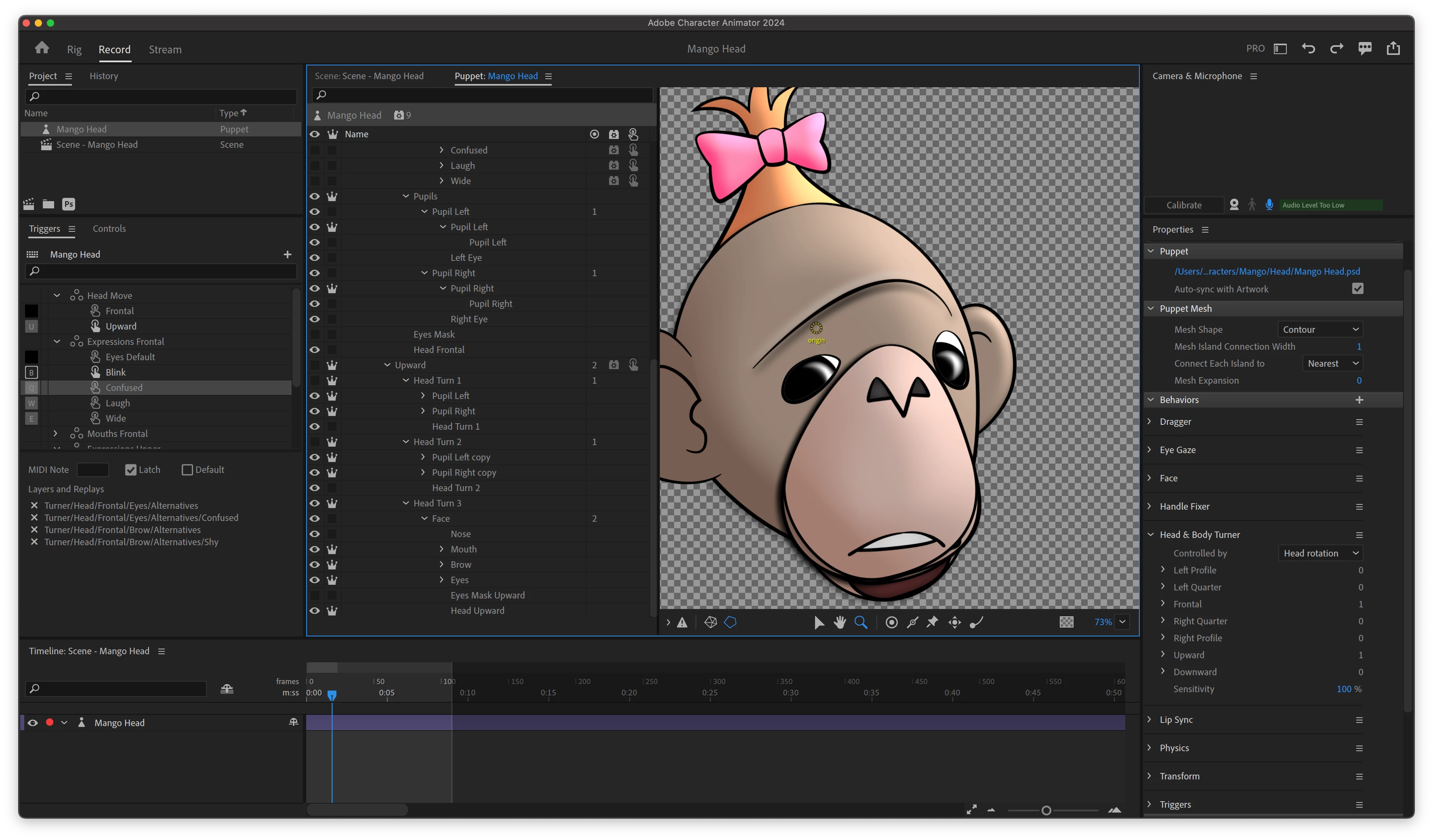Hide the Head Frontal layer
This screenshot has height=840, width=1433.
click(x=315, y=350)
